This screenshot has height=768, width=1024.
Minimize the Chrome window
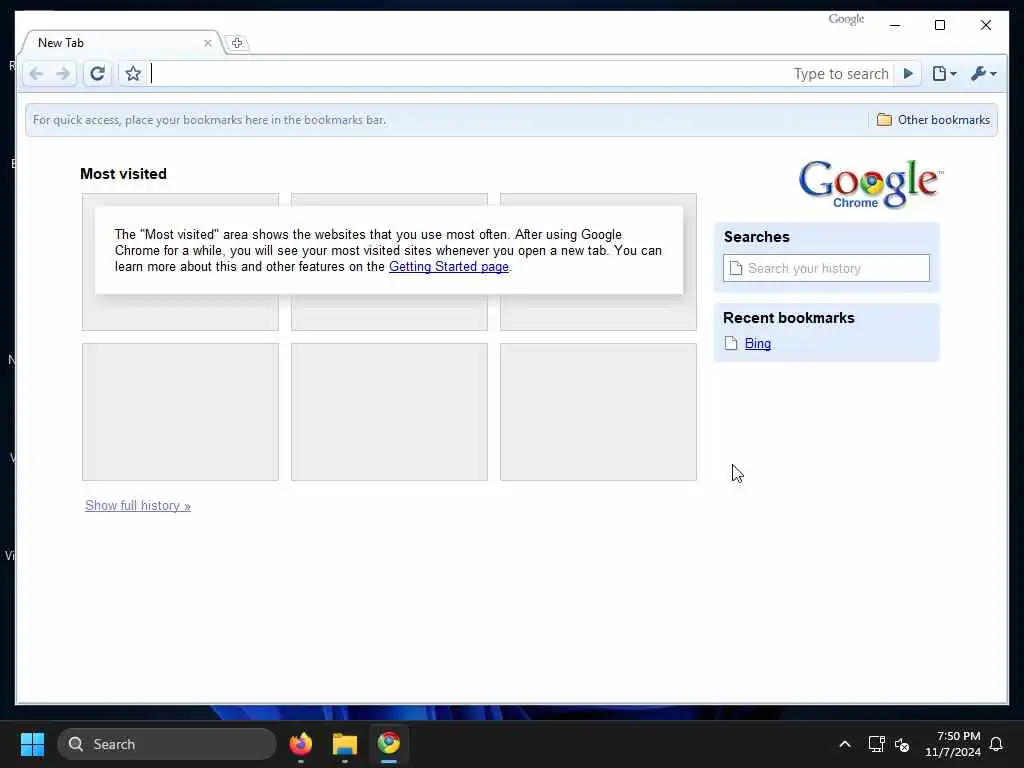(x=895, y=25)
